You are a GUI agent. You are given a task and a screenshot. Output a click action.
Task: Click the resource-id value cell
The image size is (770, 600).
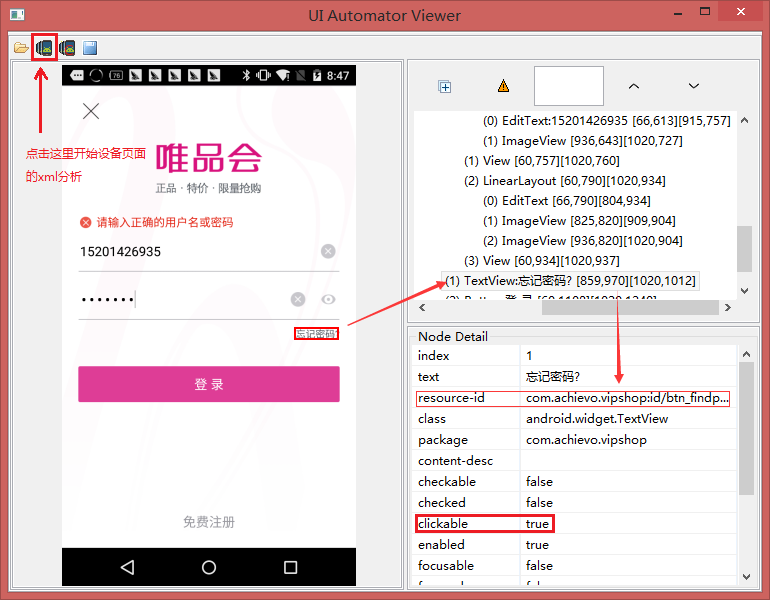628,398
